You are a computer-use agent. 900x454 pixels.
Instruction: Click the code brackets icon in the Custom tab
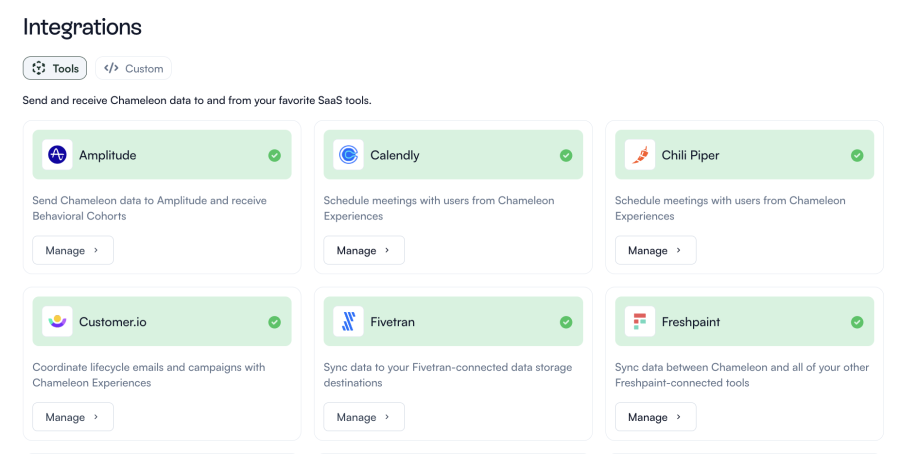coord(111,68)
